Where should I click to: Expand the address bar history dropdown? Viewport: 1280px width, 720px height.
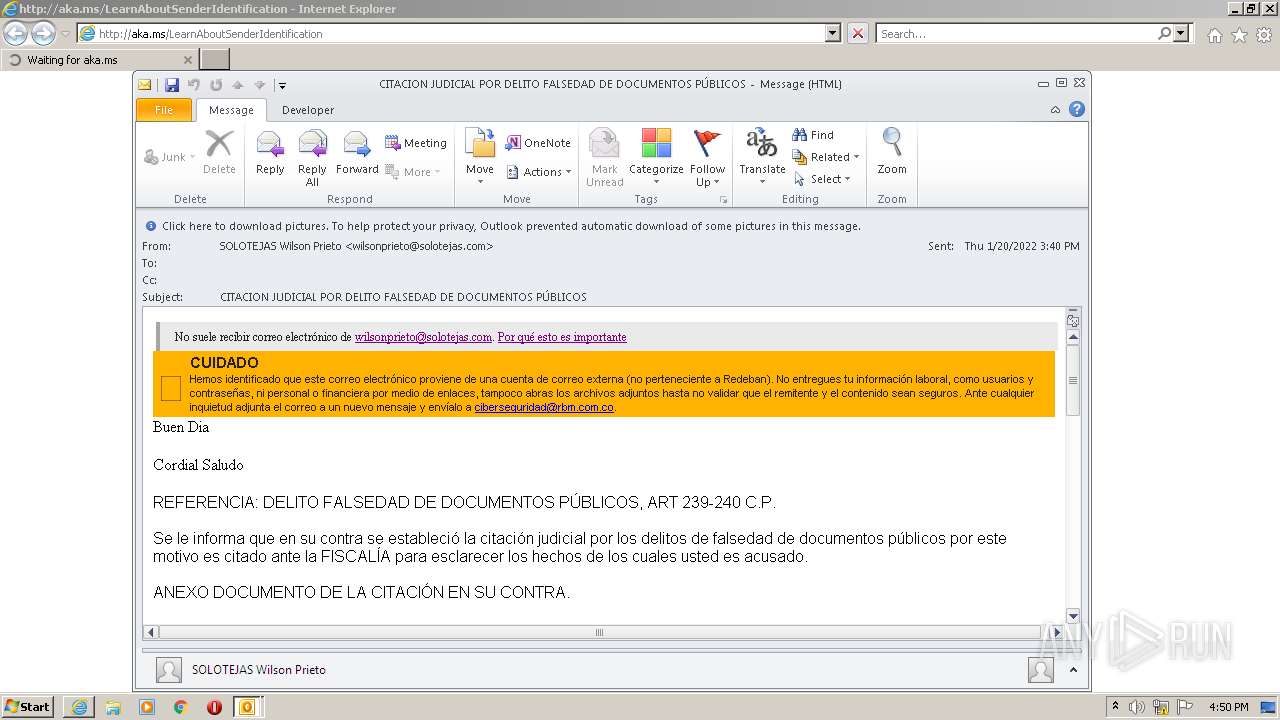[x=833, y=34]
